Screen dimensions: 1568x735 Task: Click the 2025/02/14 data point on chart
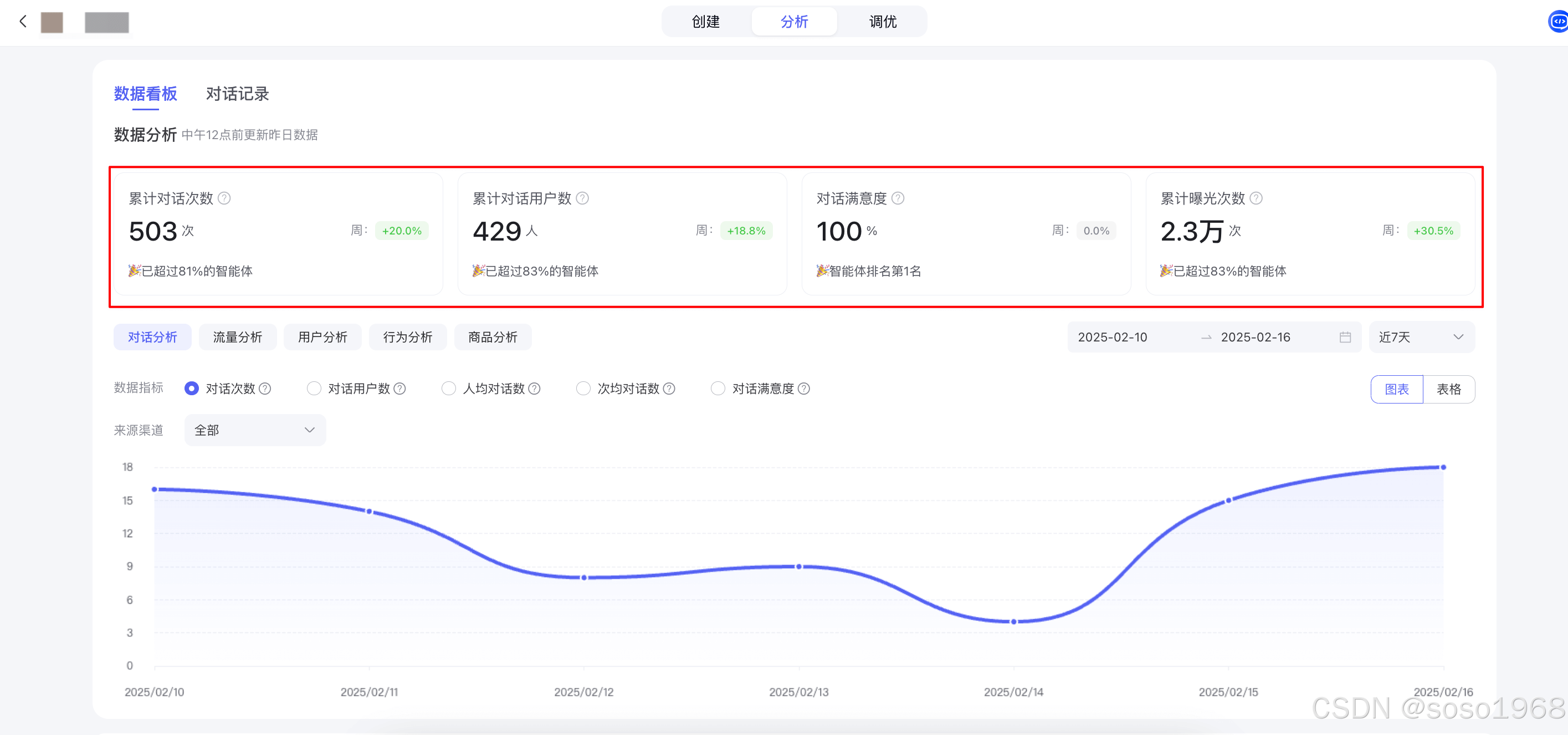click(x=1013, y=622)
